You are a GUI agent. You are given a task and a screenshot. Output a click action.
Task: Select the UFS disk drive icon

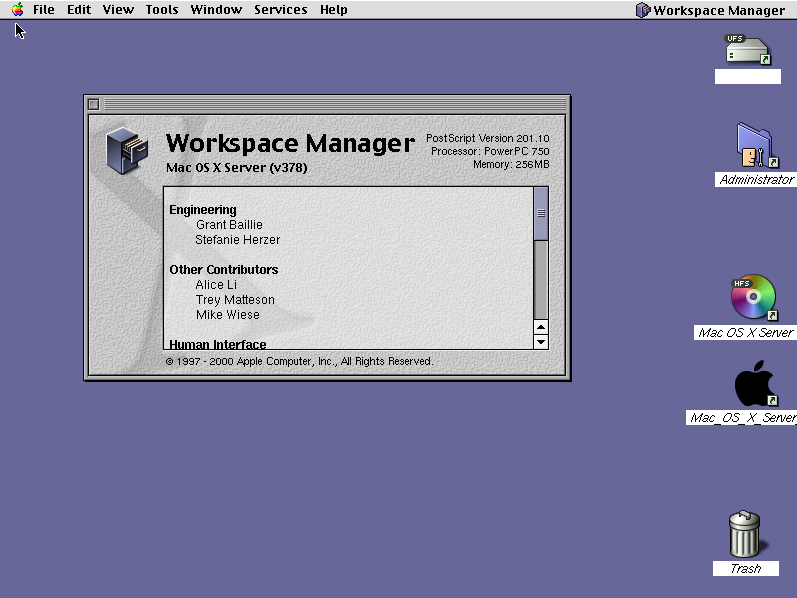click(747, 50)
